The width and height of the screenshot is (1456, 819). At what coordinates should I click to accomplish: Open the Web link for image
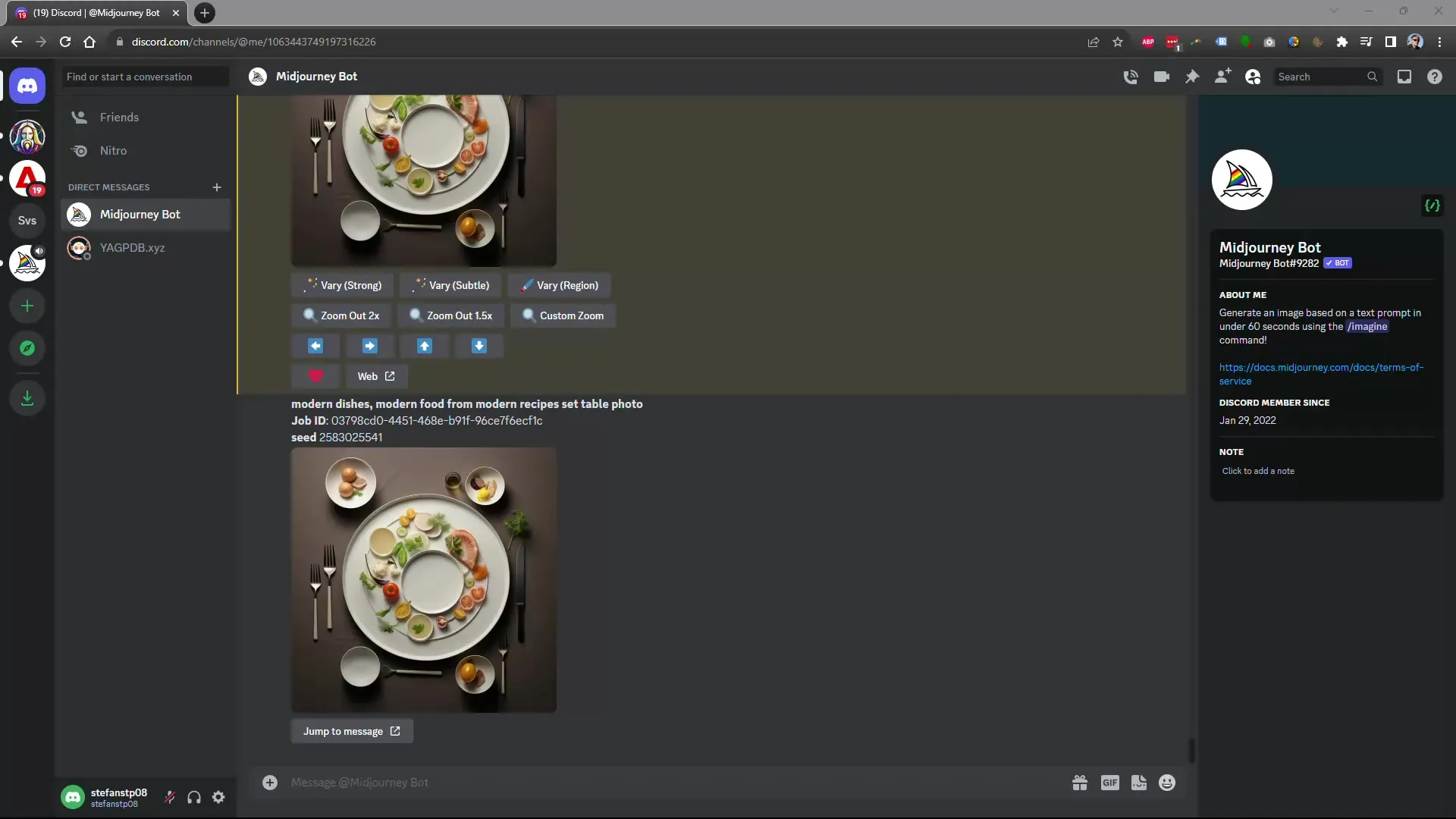pyautogui.click(x=377, y=376)
